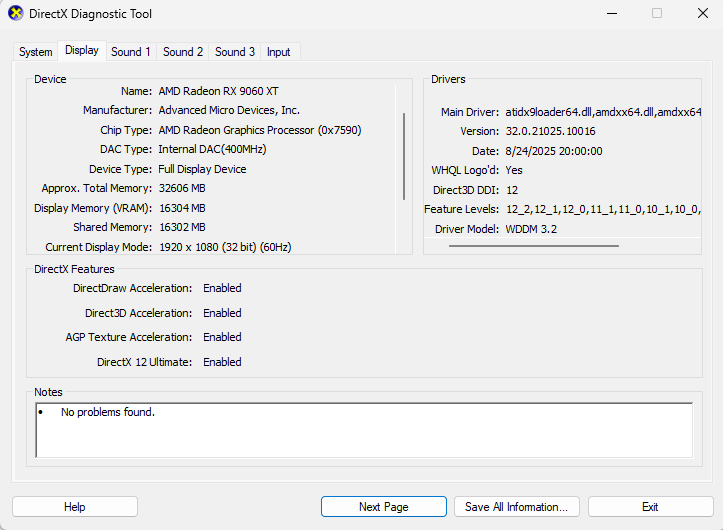The image size is (723, 530).
Task: Click driver model value WDDM 3.2
Action: [x=531, y=229]
